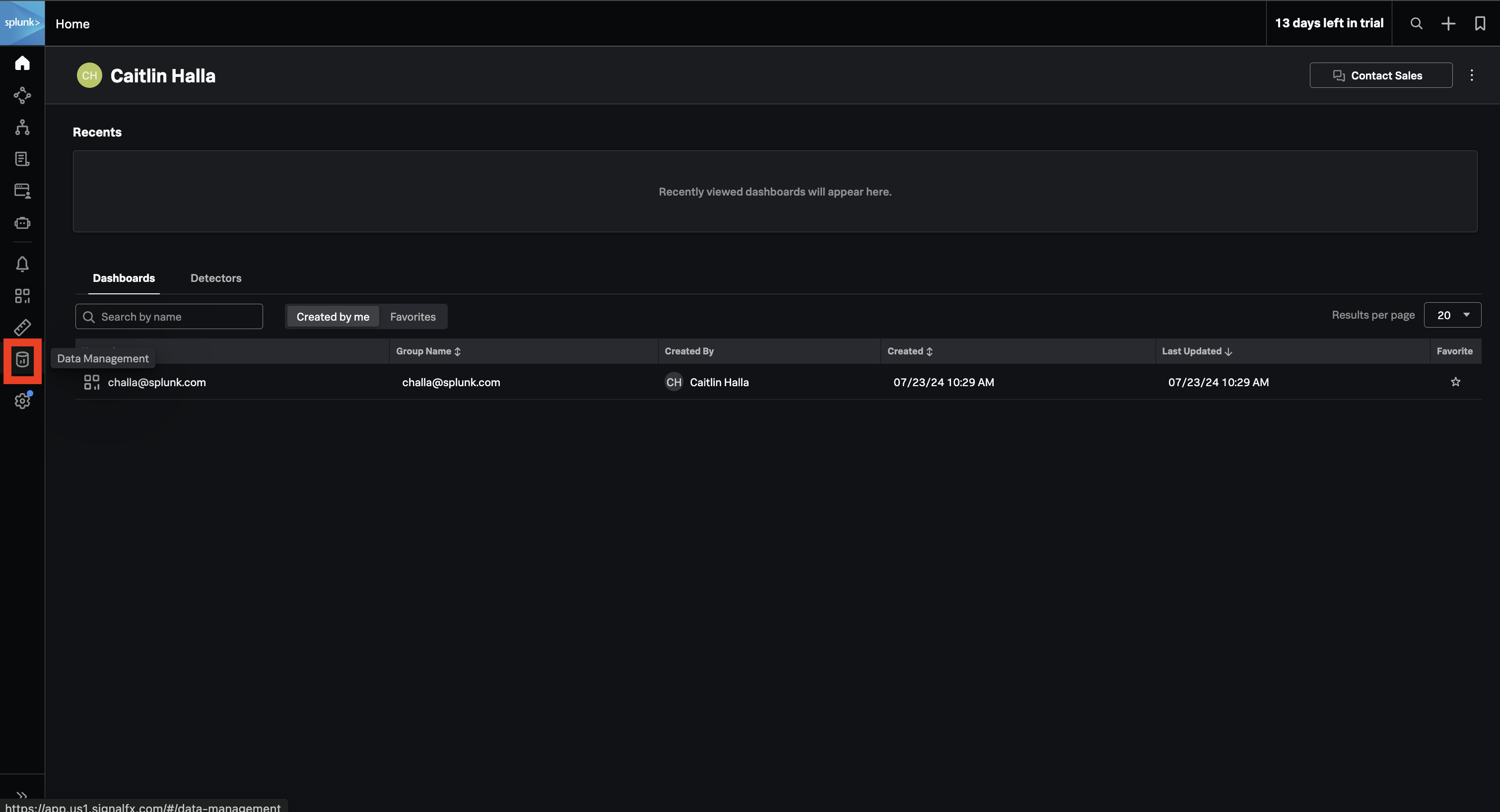This screenshot has height=812, width=1500.
Task: Toggle favorite star for challa@splunk.com dashboard
Action: point(1455,382)
